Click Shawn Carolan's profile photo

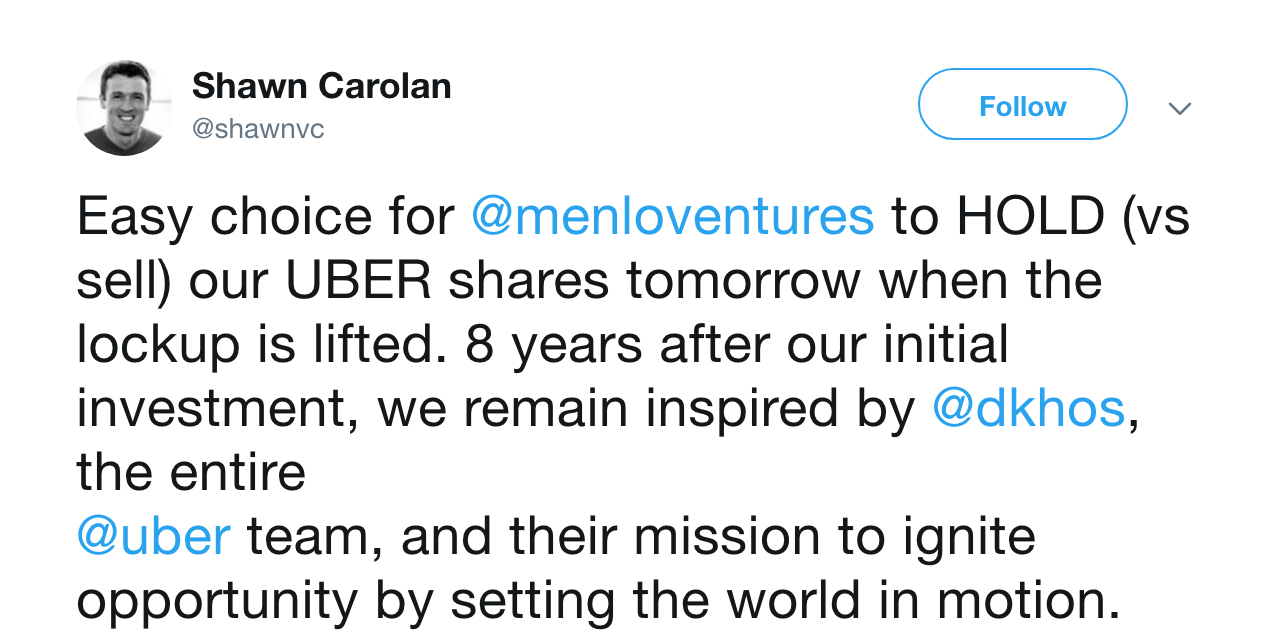click(124, 108)
